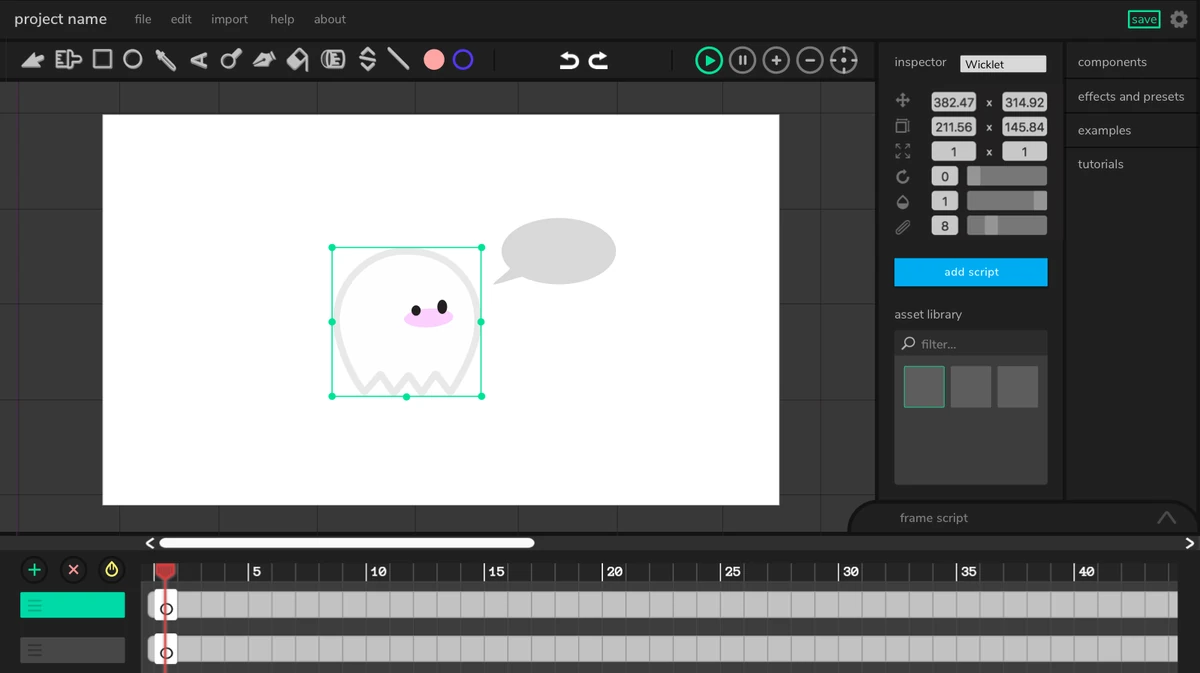Select the line drawing tool

click(398, 60)
